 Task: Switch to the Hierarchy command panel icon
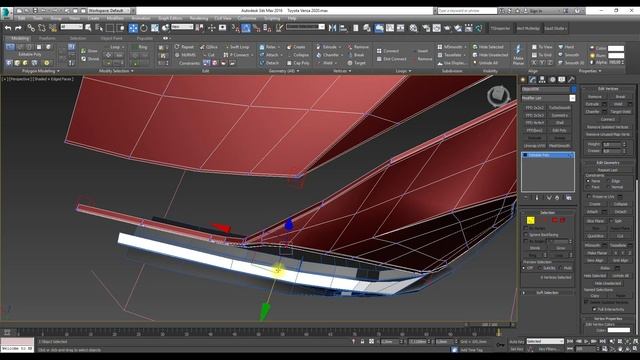coord(542,80)
